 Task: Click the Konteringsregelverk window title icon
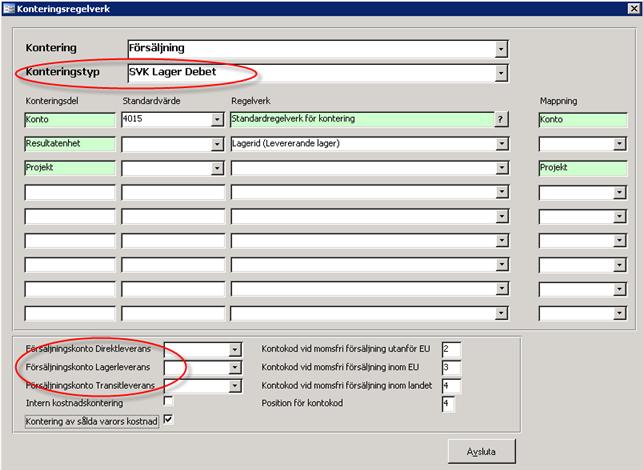pyautogui.click(x=9, y=8)
